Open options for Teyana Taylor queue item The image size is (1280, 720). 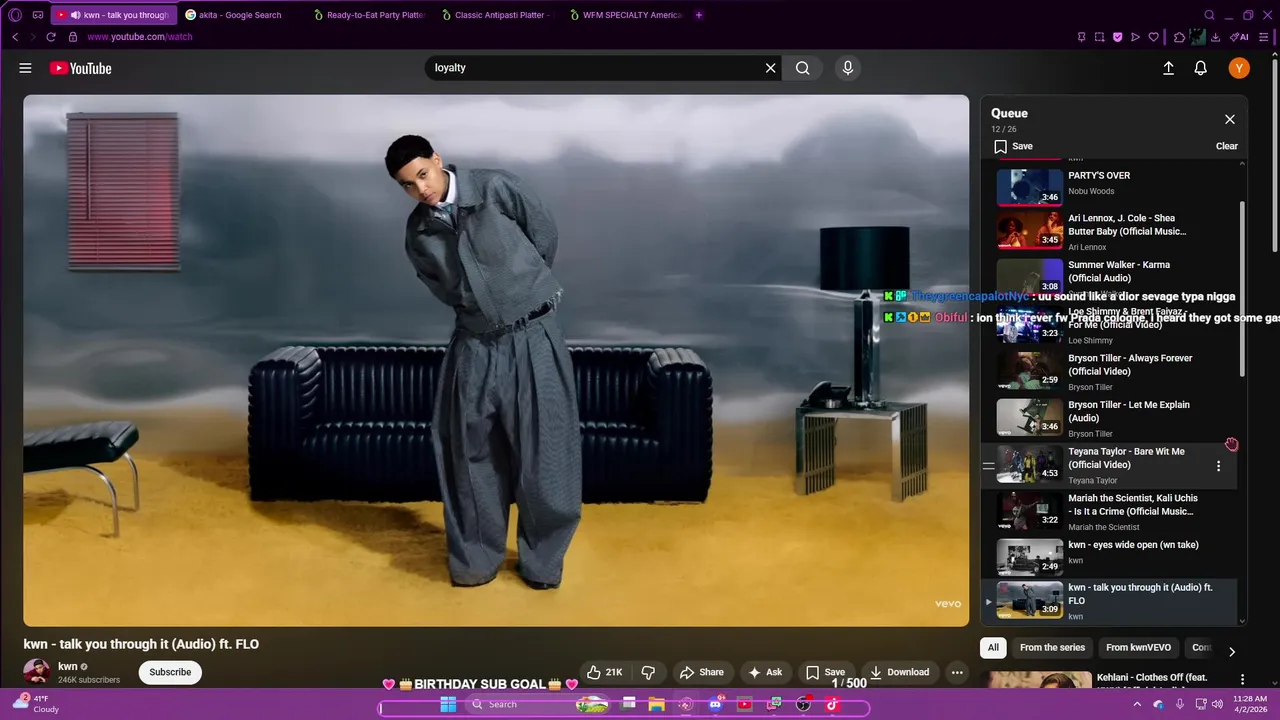1218,466
